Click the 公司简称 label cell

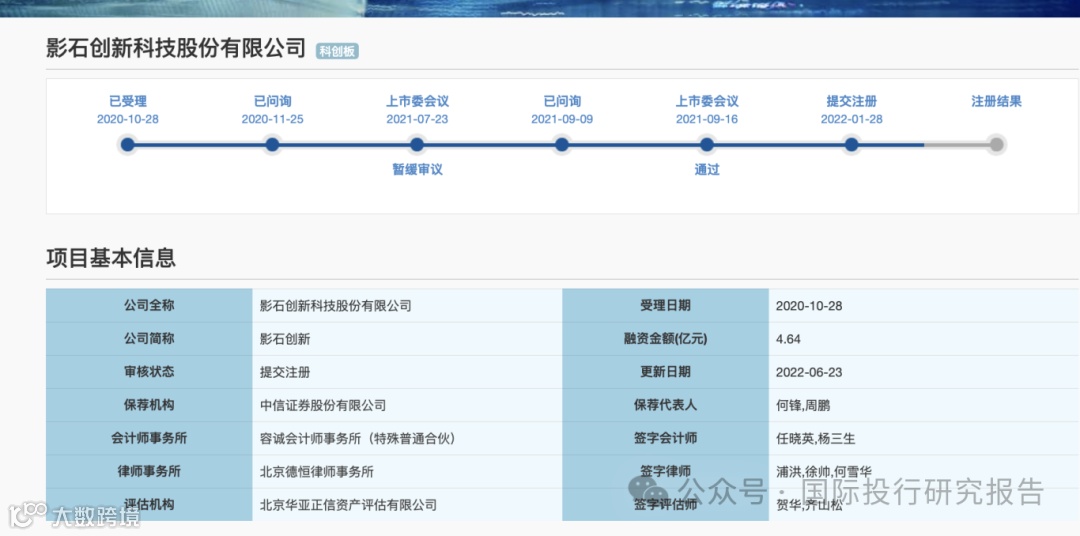pyautogui.click(x=149, y=338)
